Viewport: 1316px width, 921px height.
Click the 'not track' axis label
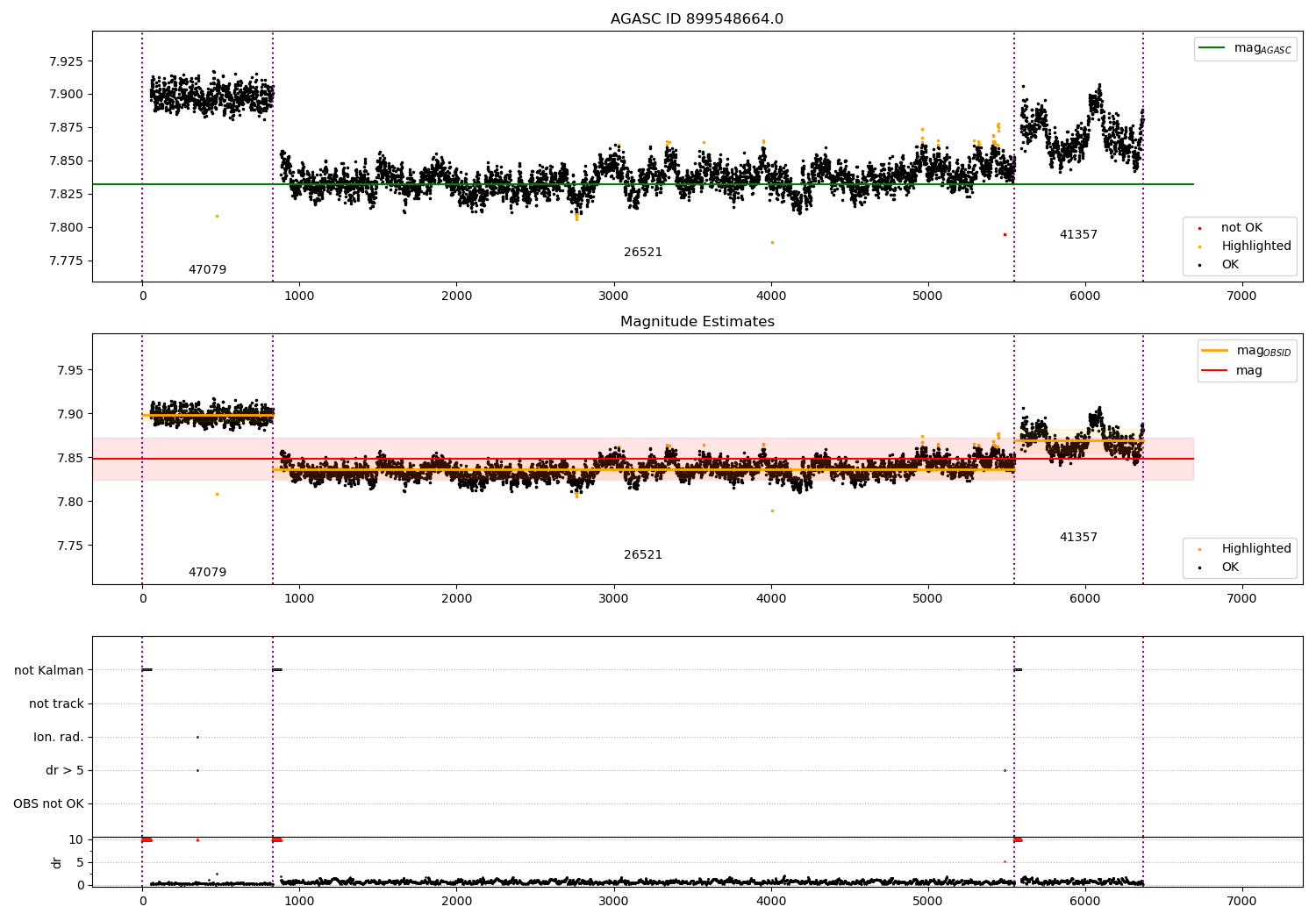tap(56, 704)
